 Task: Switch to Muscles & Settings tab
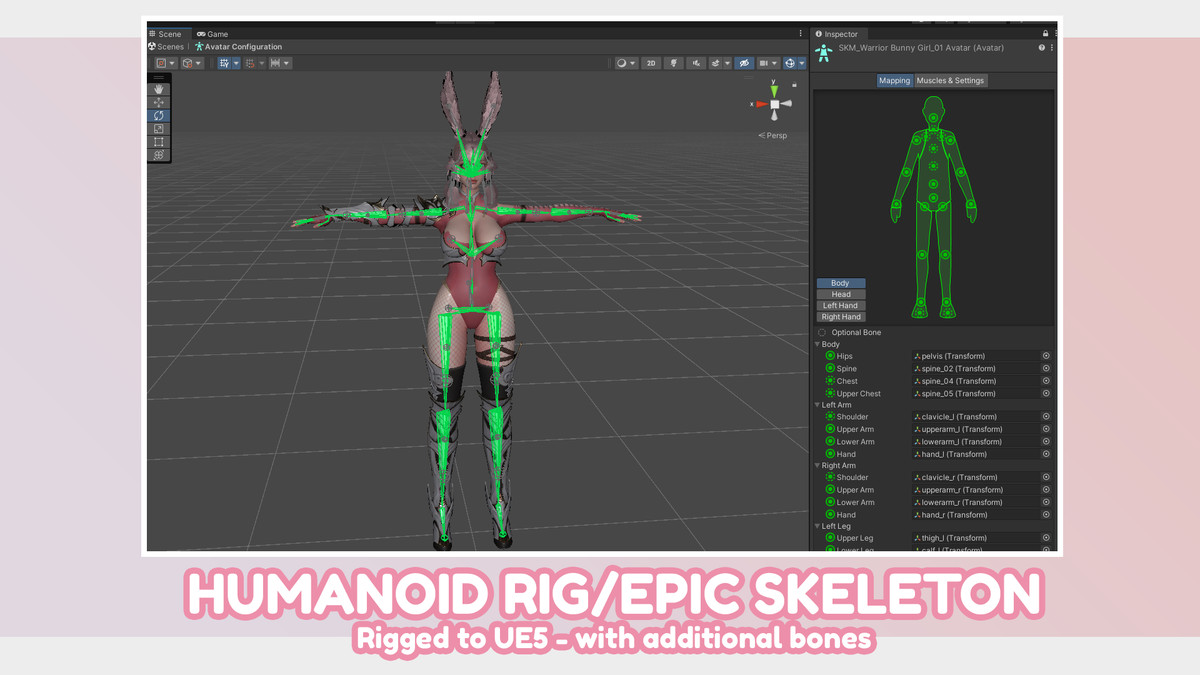point(950,81)
